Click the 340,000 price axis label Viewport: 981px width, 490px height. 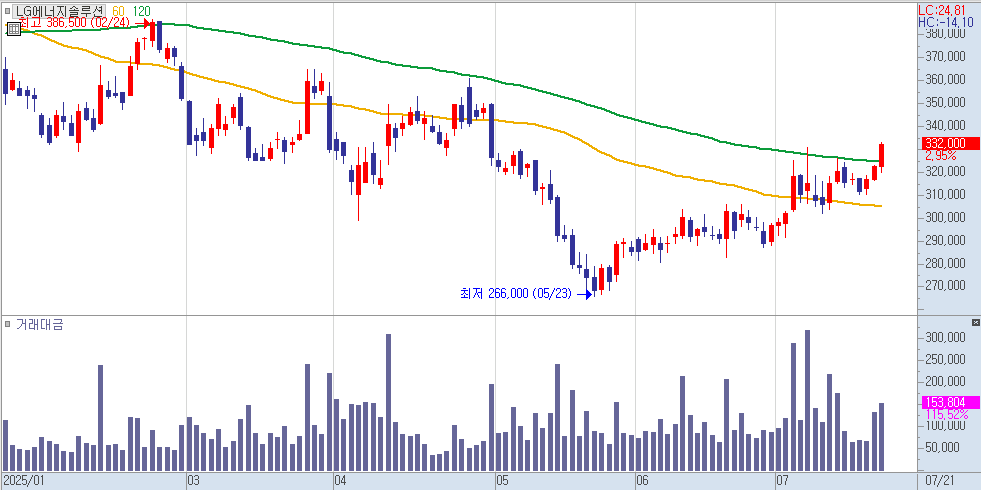(943, 126)
